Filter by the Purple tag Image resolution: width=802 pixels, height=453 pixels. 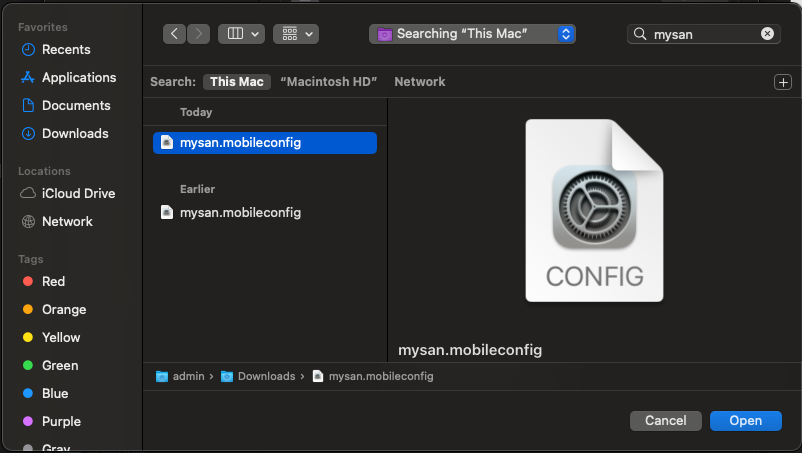[61, 422]
